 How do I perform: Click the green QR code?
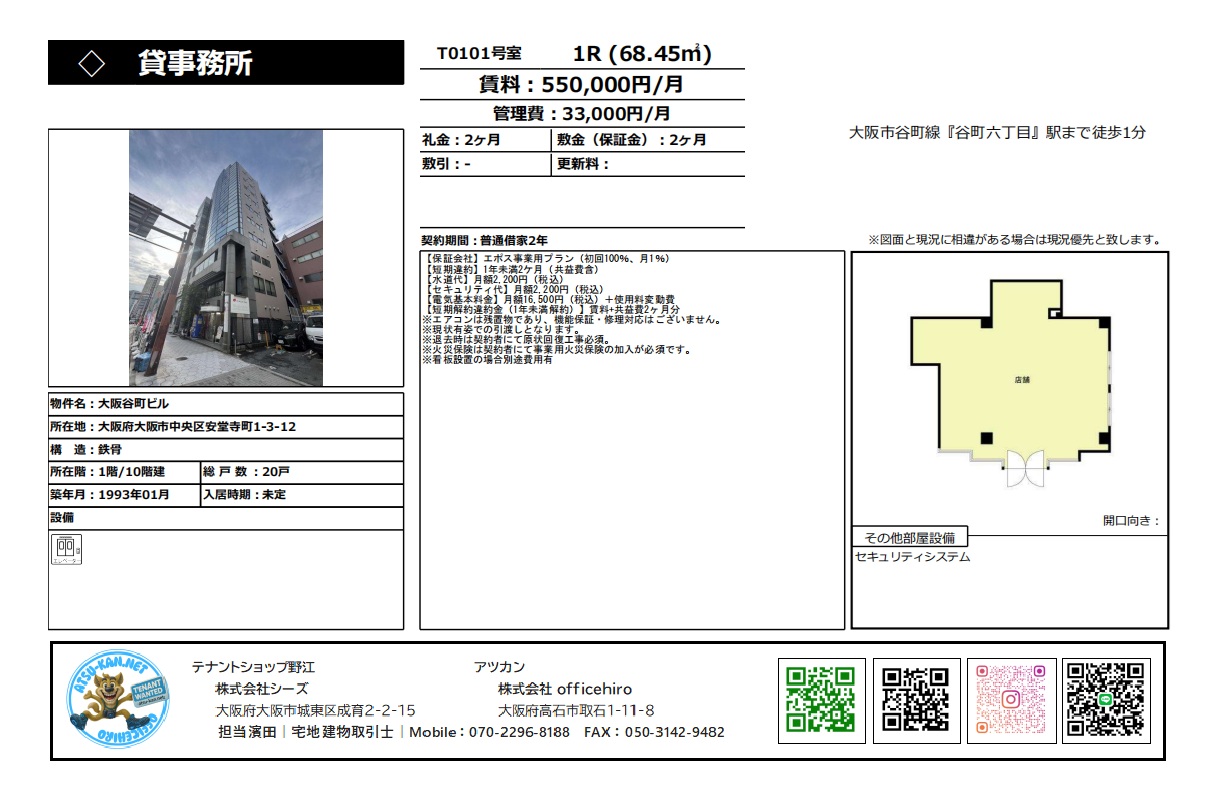822,700
